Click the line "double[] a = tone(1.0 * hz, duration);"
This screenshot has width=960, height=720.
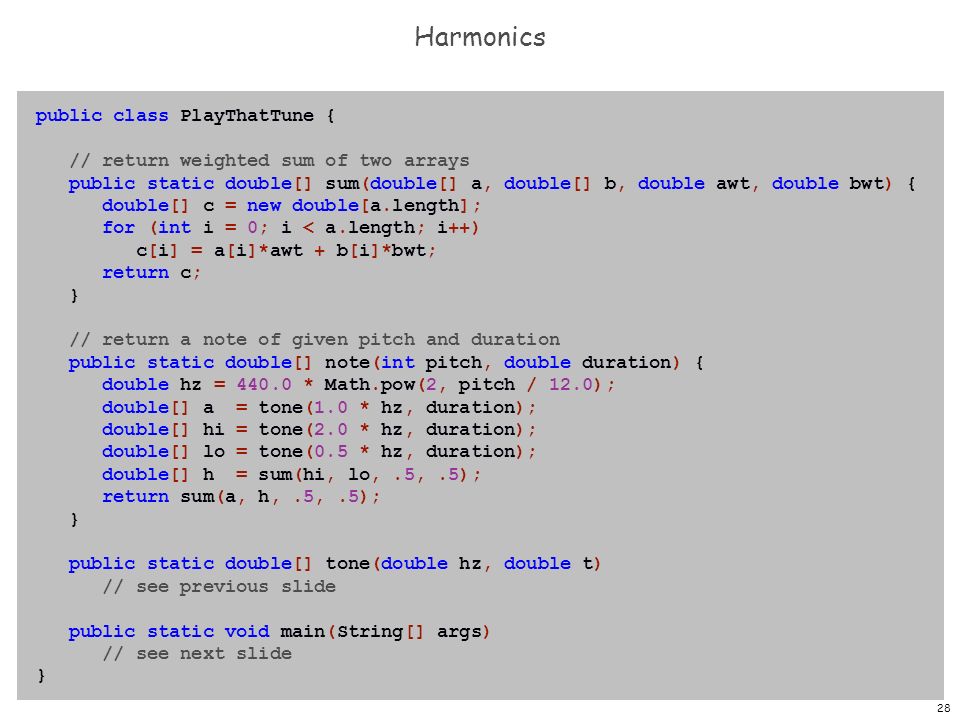click(319, 408)
